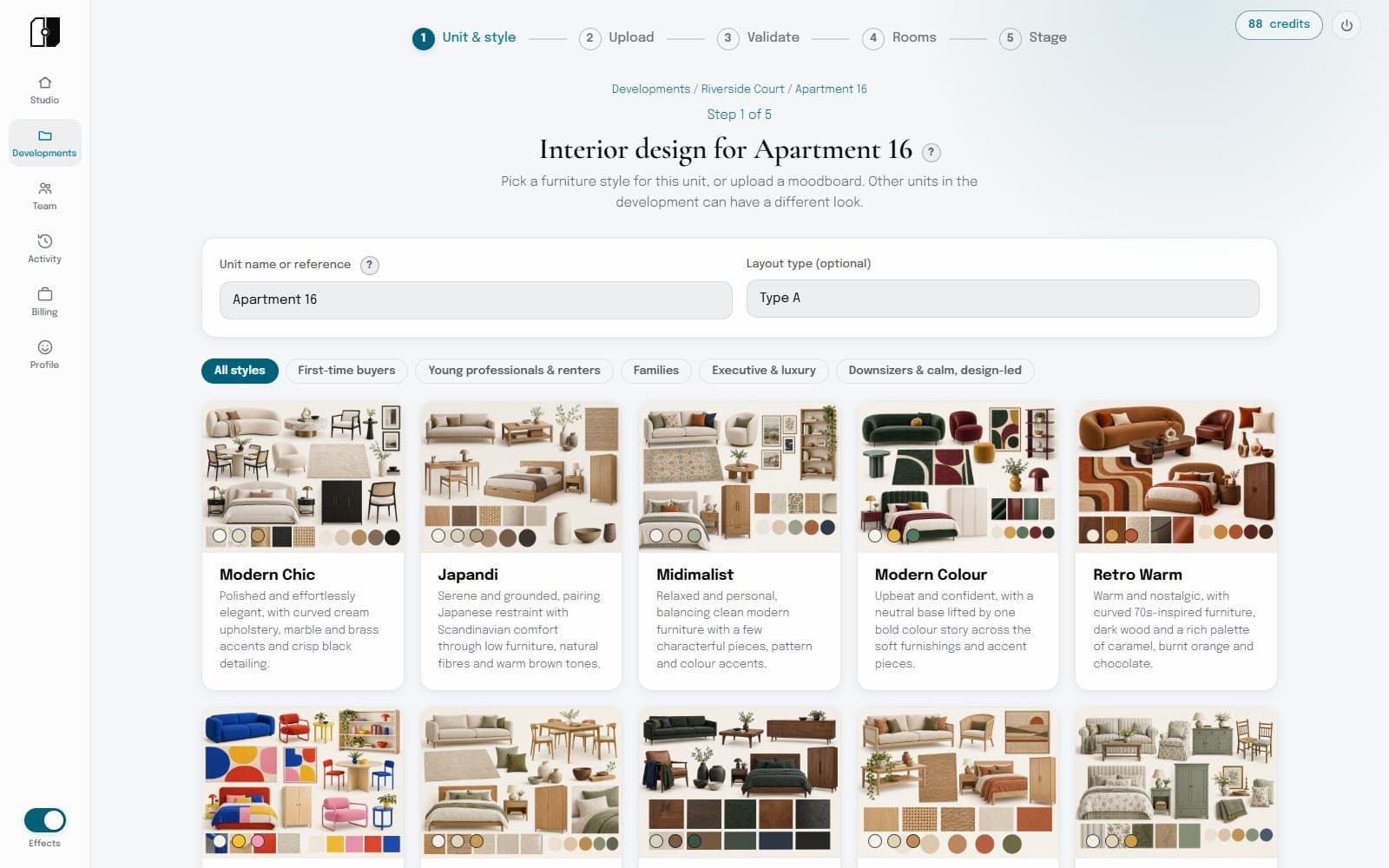Open the Profile page
The image size is (1389, 868).
point(44,354)
